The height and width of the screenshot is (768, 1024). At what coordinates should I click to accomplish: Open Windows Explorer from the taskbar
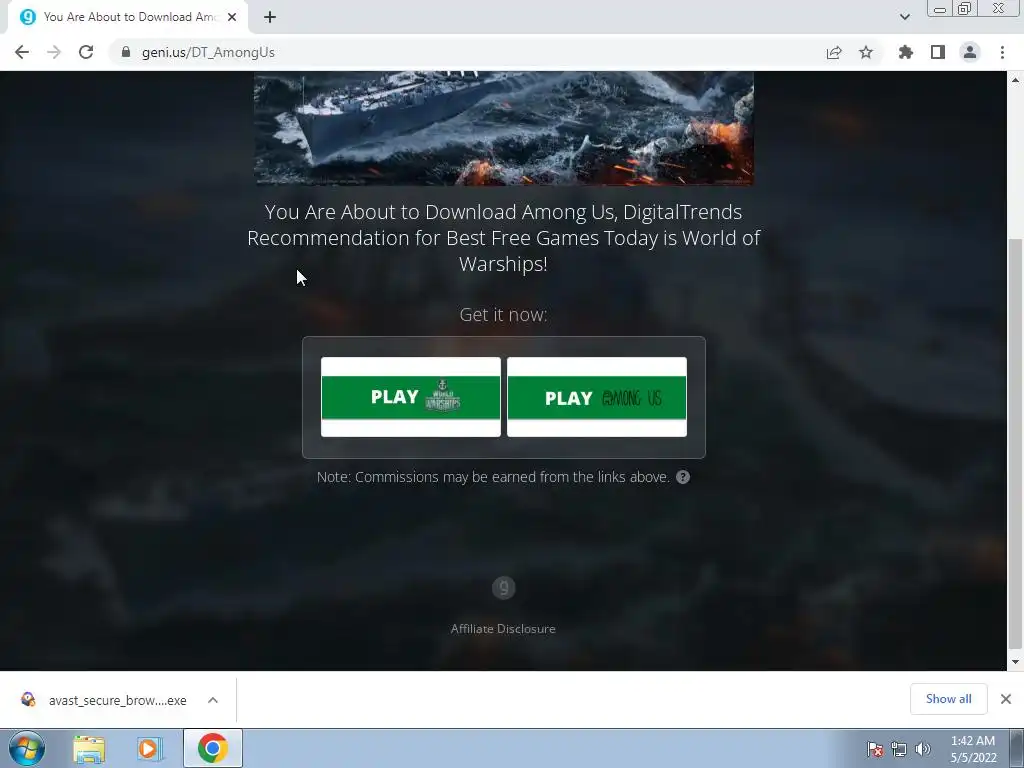click(x=89, y=748)
